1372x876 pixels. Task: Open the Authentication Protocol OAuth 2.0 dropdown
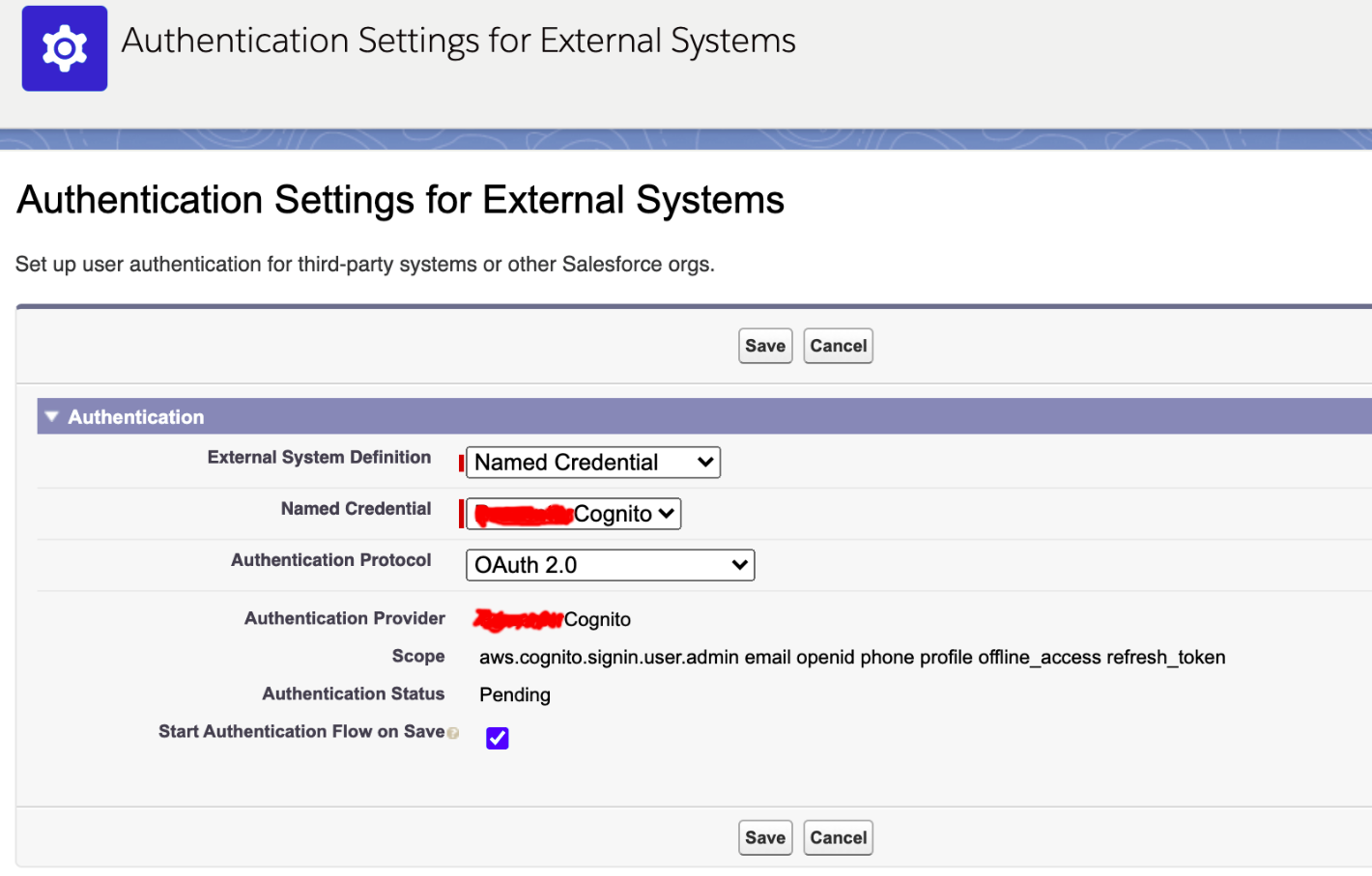(x=610, y=565)
